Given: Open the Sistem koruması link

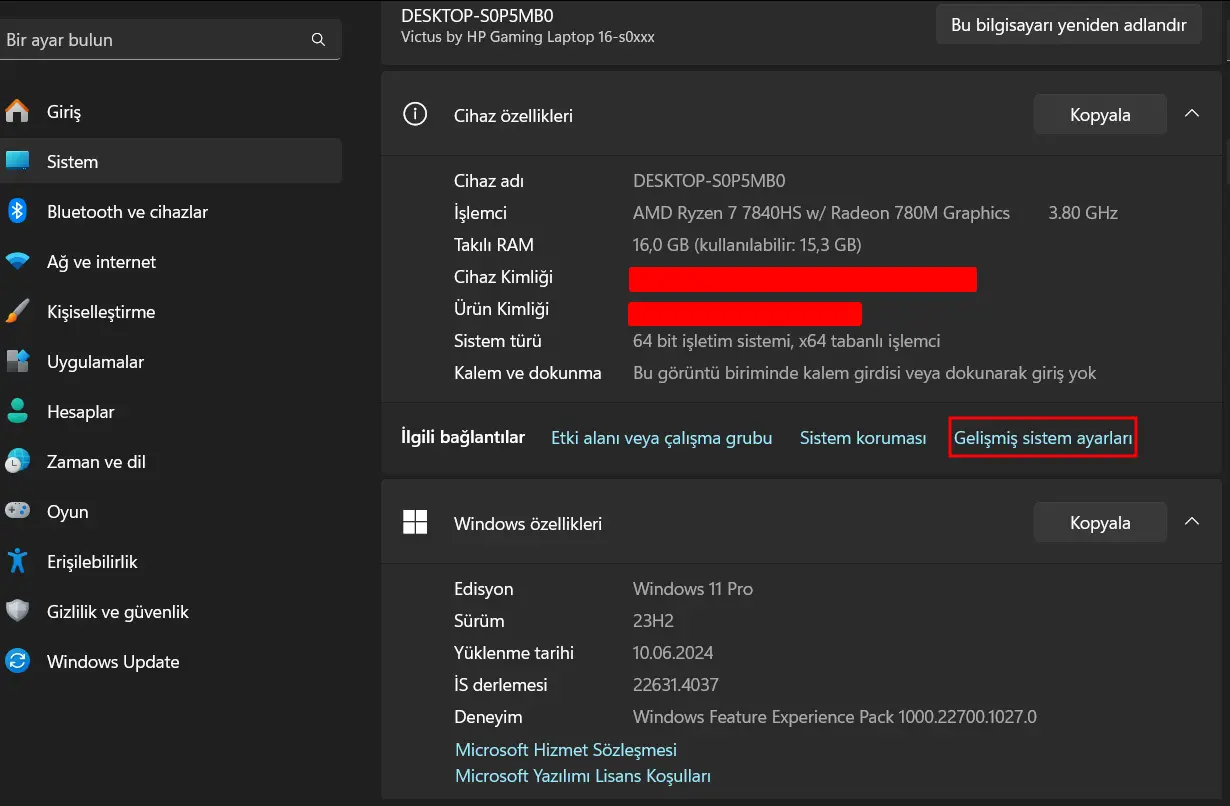Looking at the screenshot, I should pos(863,438).
